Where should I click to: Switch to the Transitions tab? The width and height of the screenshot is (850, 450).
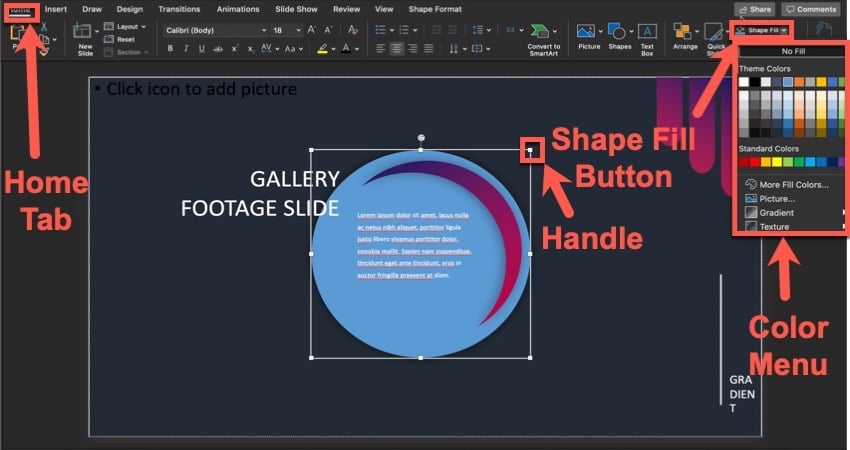179,9
